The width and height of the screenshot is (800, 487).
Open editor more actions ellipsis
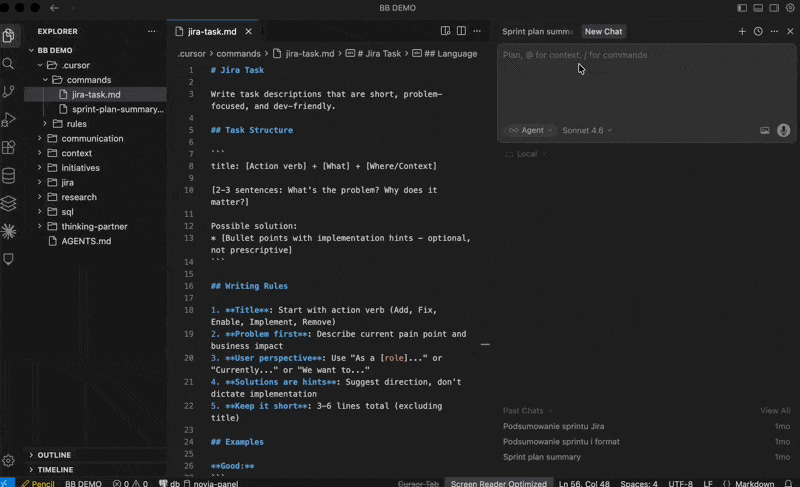click(x=477, y=31)
